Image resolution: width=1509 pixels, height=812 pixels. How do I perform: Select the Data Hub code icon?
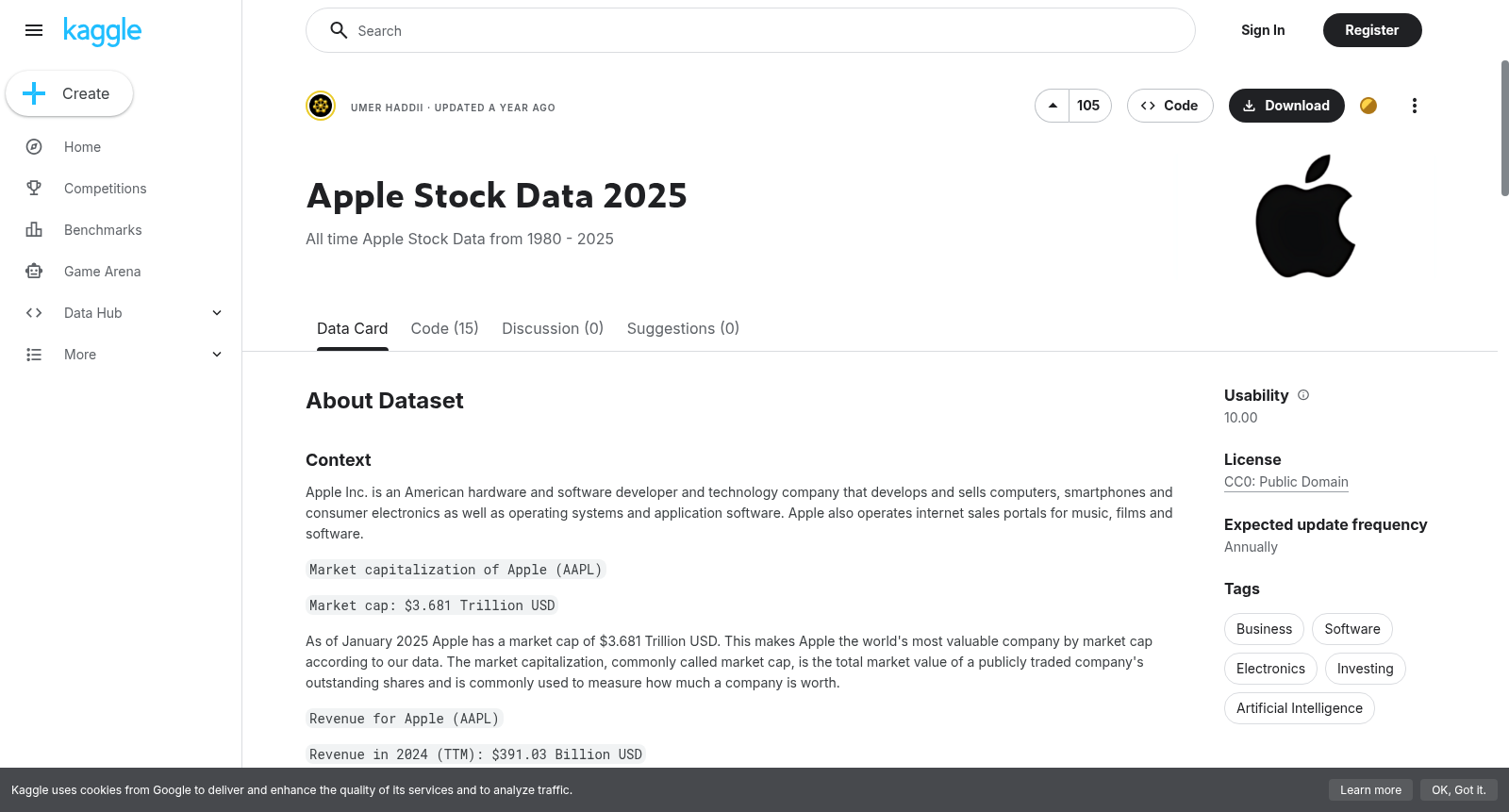[34, 313]
